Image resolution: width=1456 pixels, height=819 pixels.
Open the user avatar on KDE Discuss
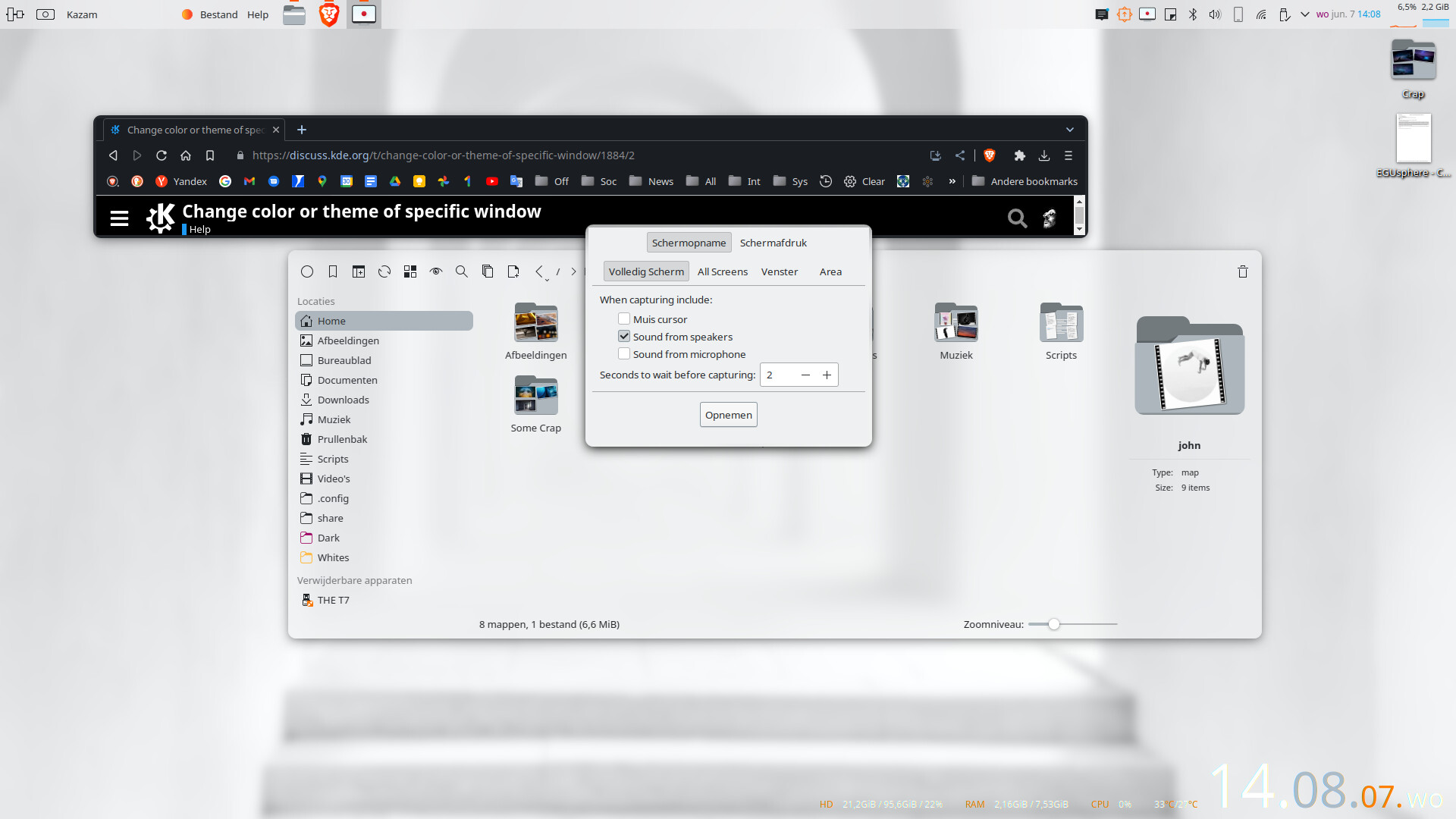tap(1050, 218)
